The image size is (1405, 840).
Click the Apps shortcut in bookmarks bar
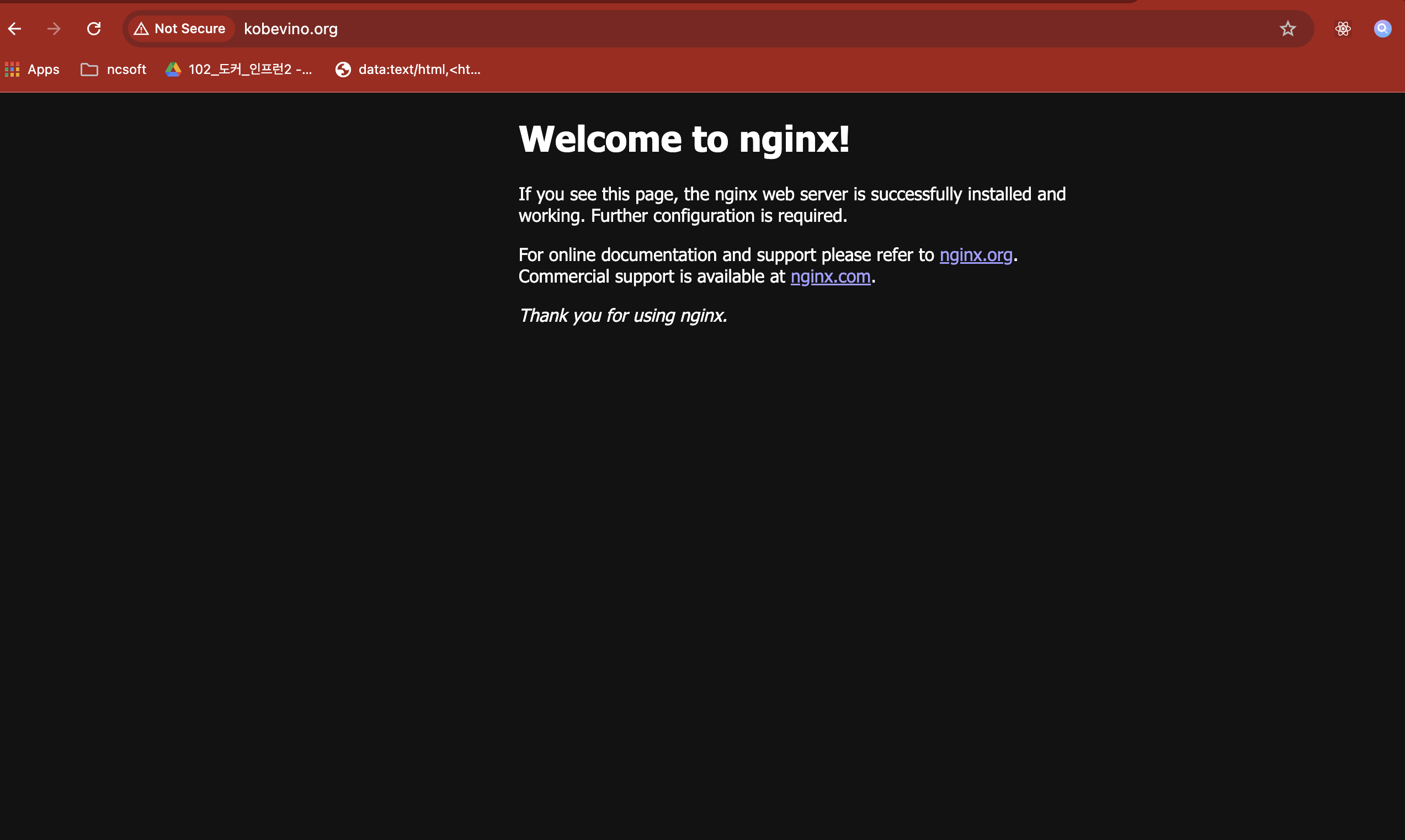[31, 69]
